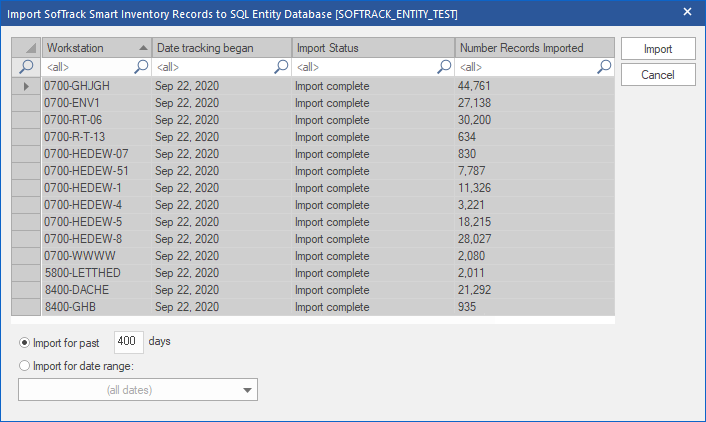Select the Import for date range radio button
This screenshot has height=422, width=706.
coord(24,366)
